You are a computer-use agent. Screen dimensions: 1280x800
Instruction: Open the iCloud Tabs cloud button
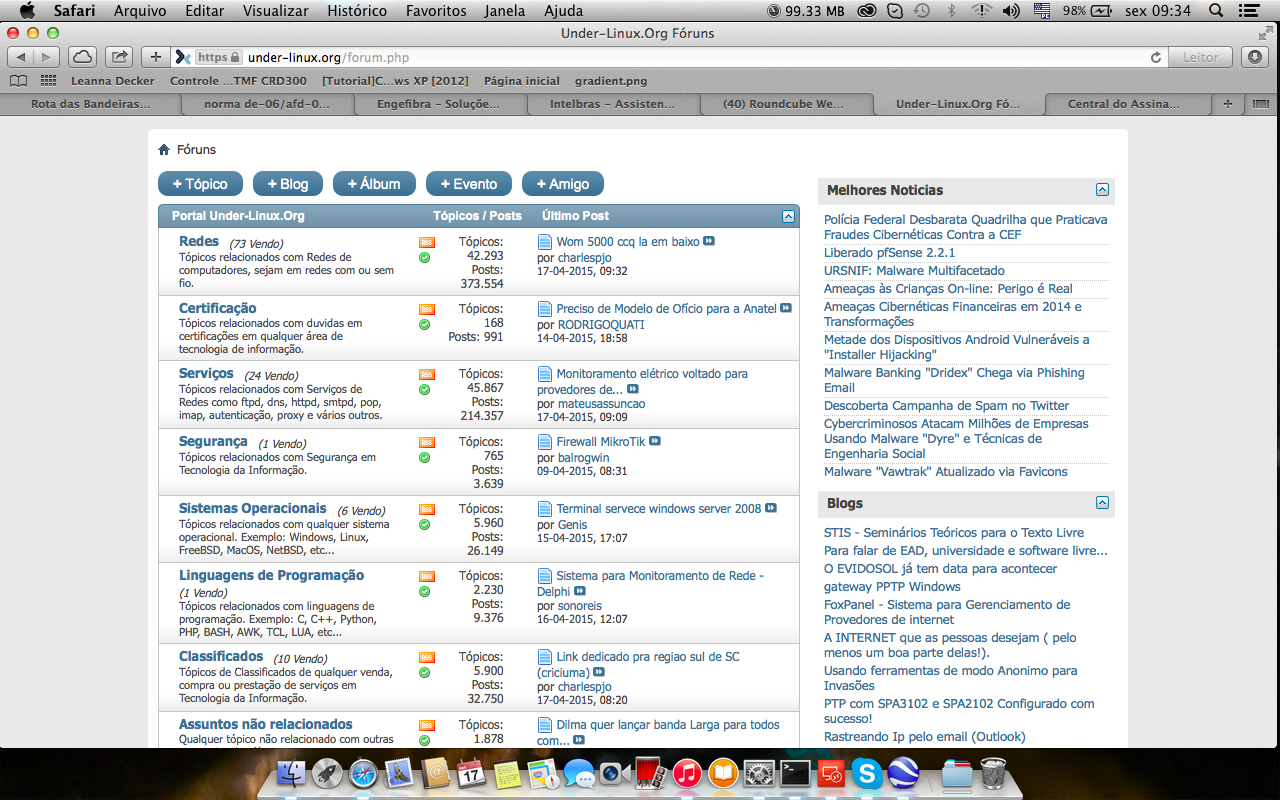(x=83, y=57)
